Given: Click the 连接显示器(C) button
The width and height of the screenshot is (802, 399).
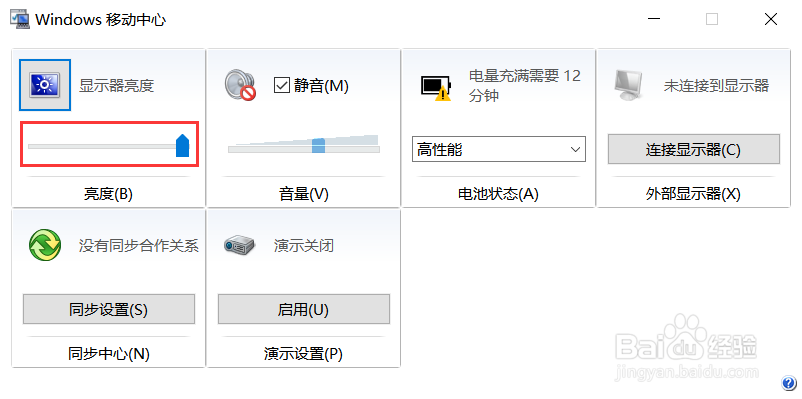Looking at the screenshot, I should click(x=694, y=149).
